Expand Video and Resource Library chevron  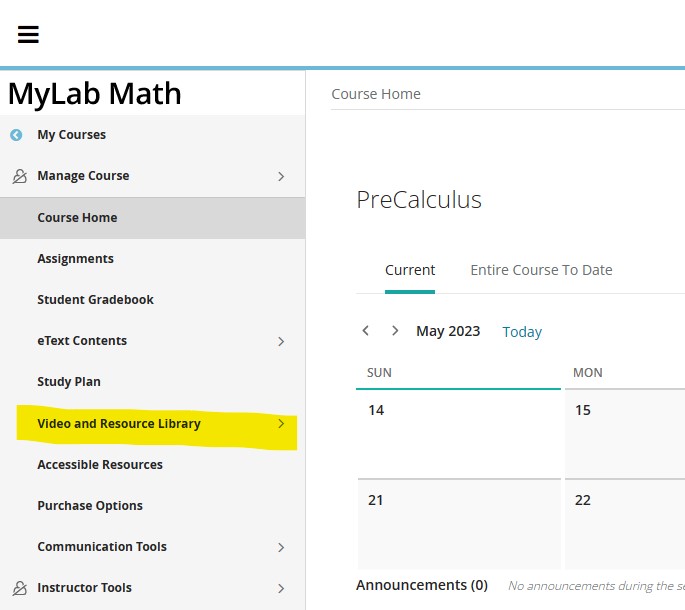click(x=281, y=423)
